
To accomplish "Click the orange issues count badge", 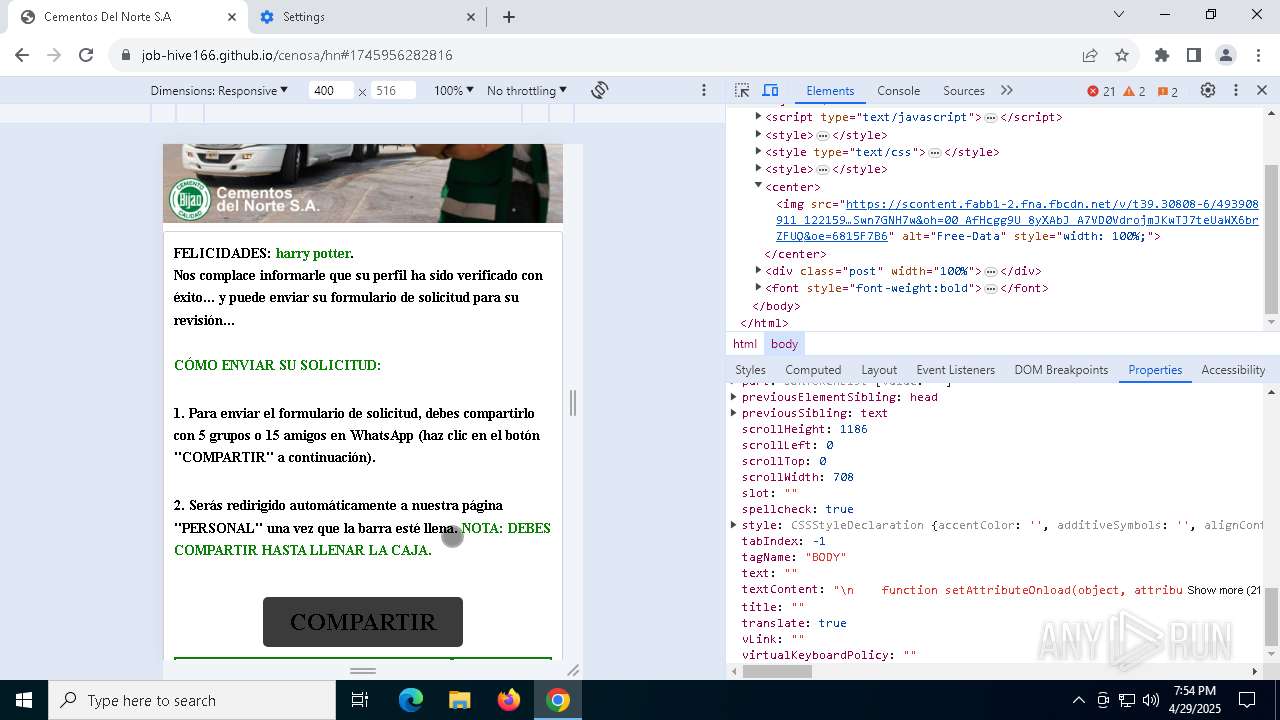I will click(1168, 91).
